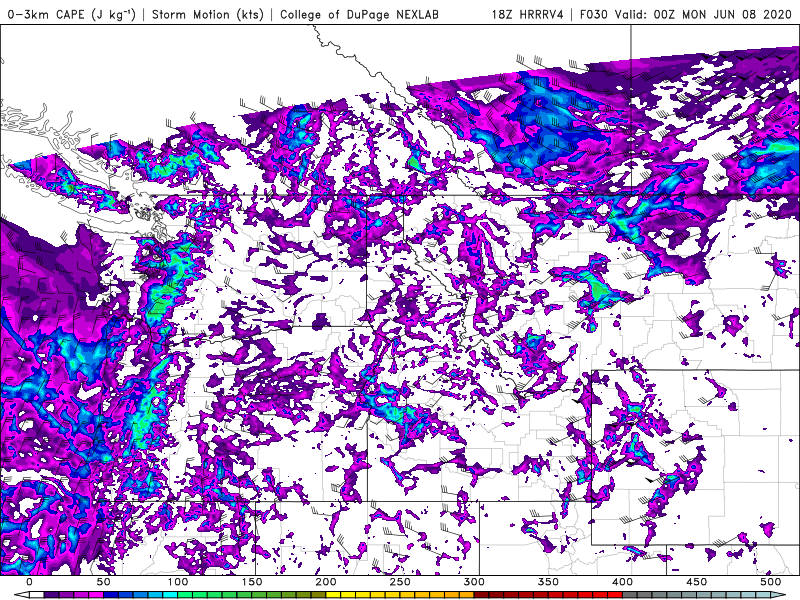
Task: Click the '50' color scale label
Action: pyautogui.click(x=103, y=582)
